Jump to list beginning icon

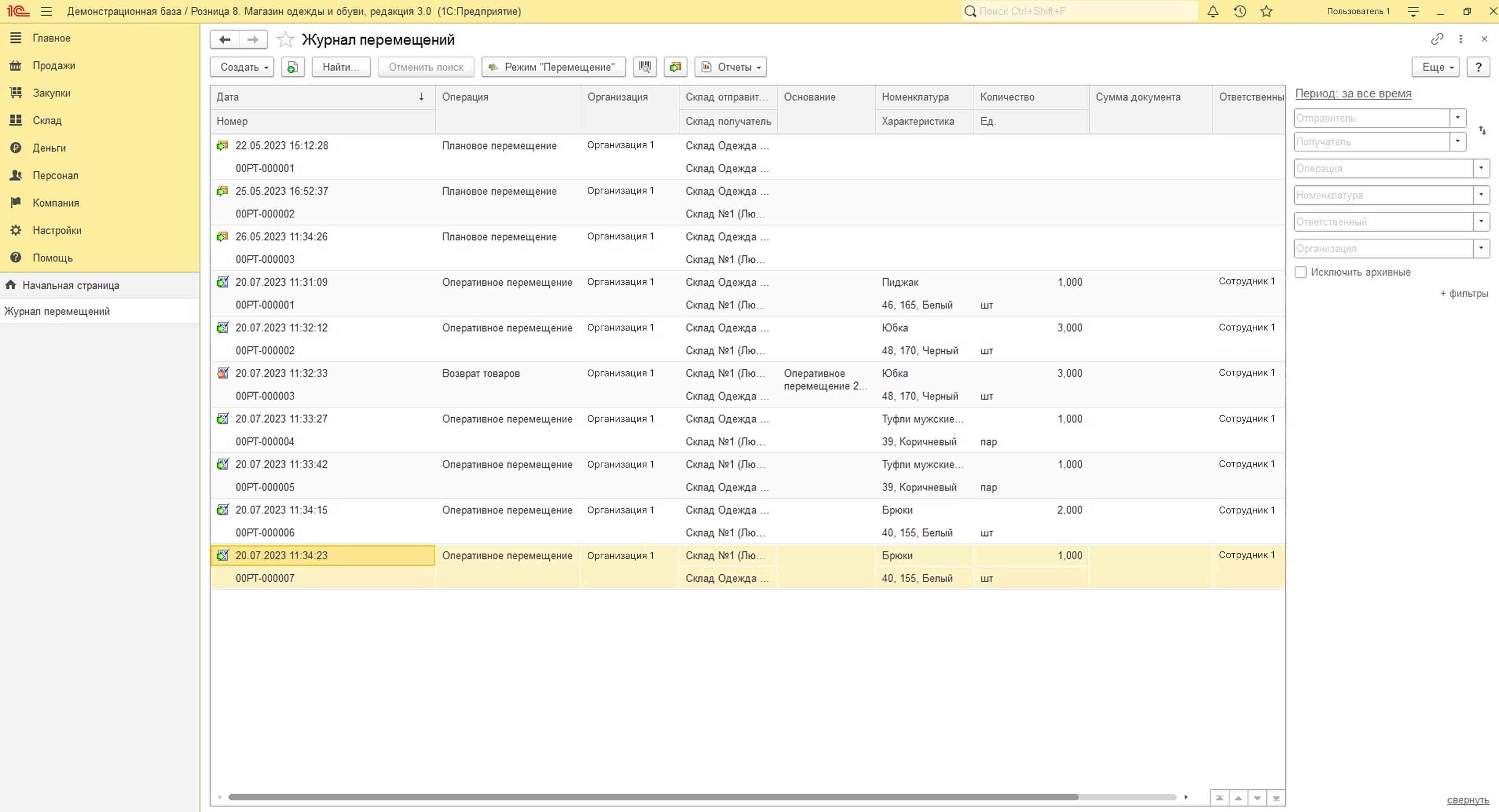point(1219,797)
